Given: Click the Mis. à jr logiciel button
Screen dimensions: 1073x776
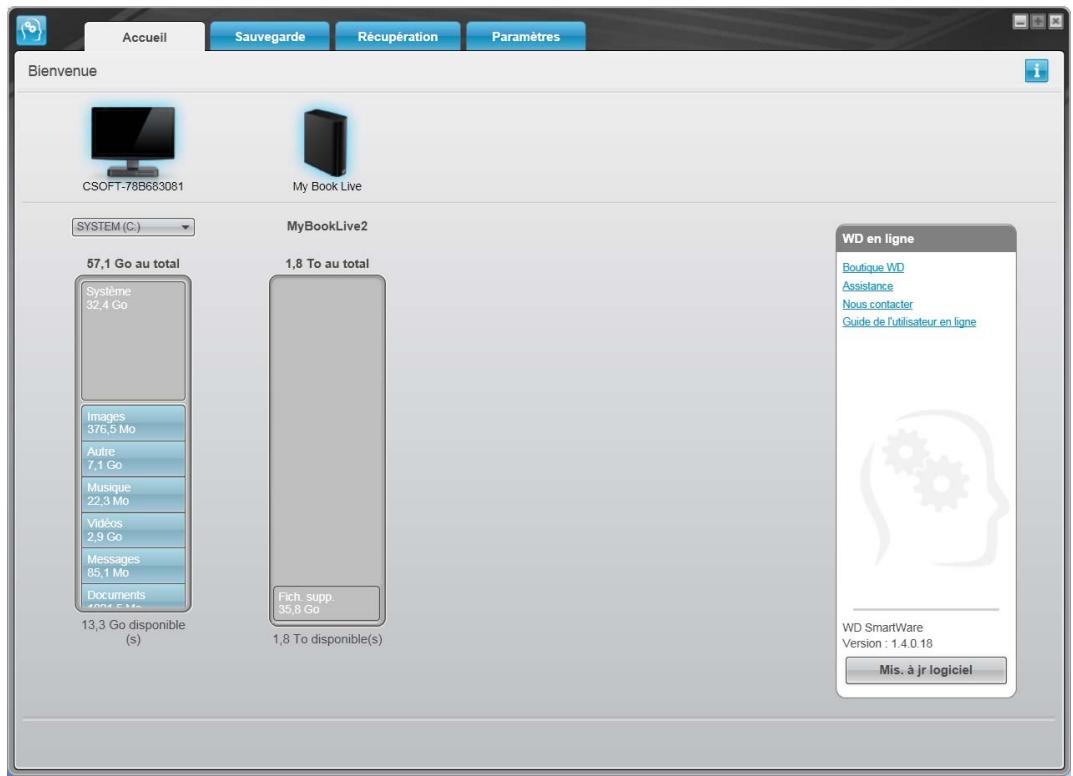Looking at the screenshot, I should click(925, 670).
